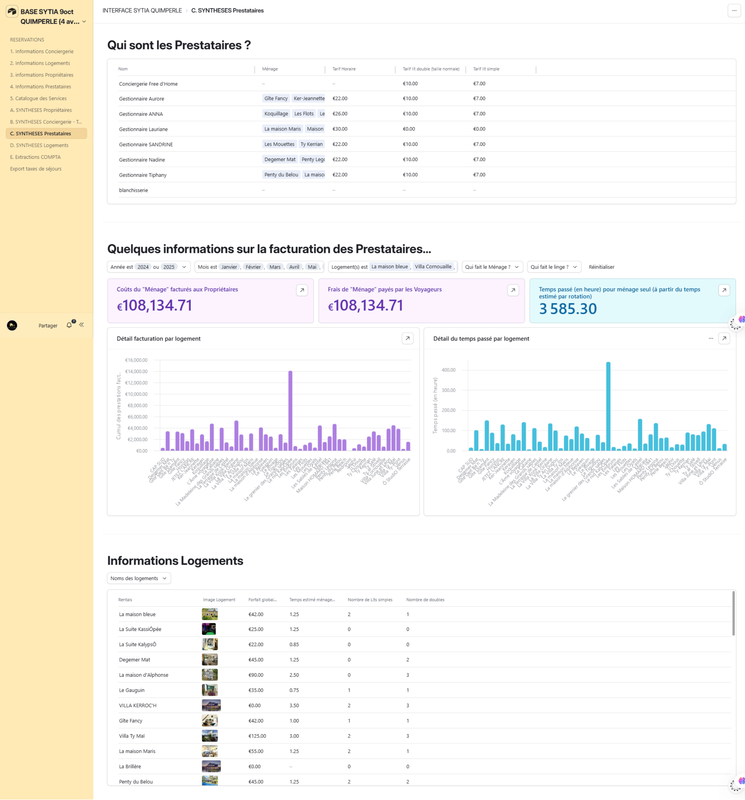
Task: Go to D. SYNTHESES Logements page
Action: 40,145
